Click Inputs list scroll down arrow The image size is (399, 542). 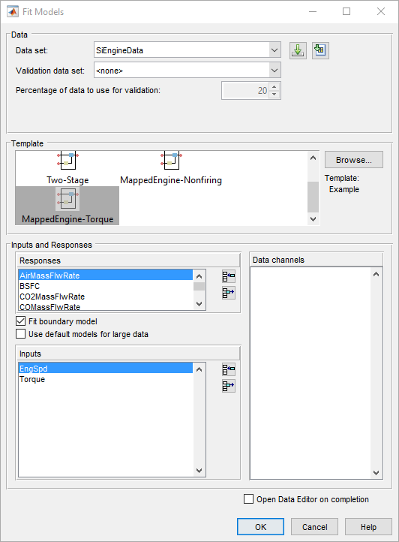tap(199, 470)
